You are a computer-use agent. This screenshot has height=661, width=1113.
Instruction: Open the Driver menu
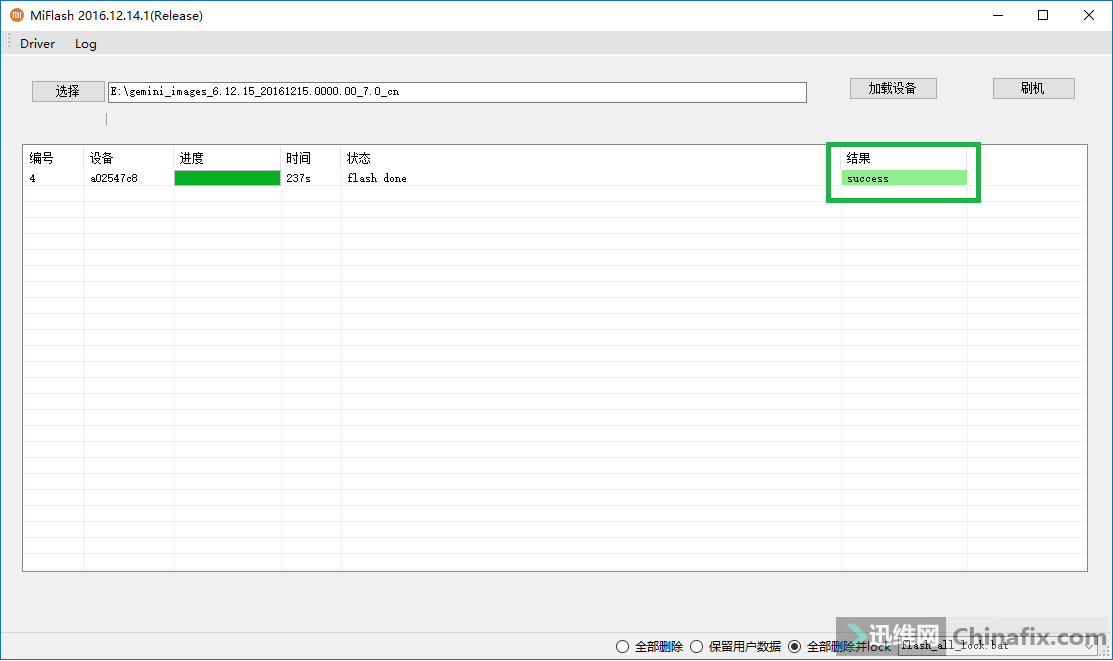point(37,43)
